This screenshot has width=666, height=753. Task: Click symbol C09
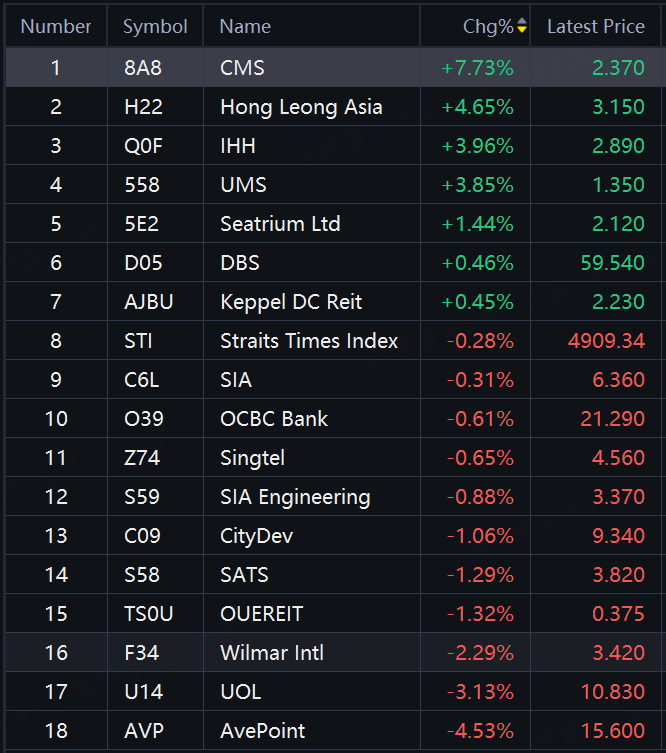[142, 536]
